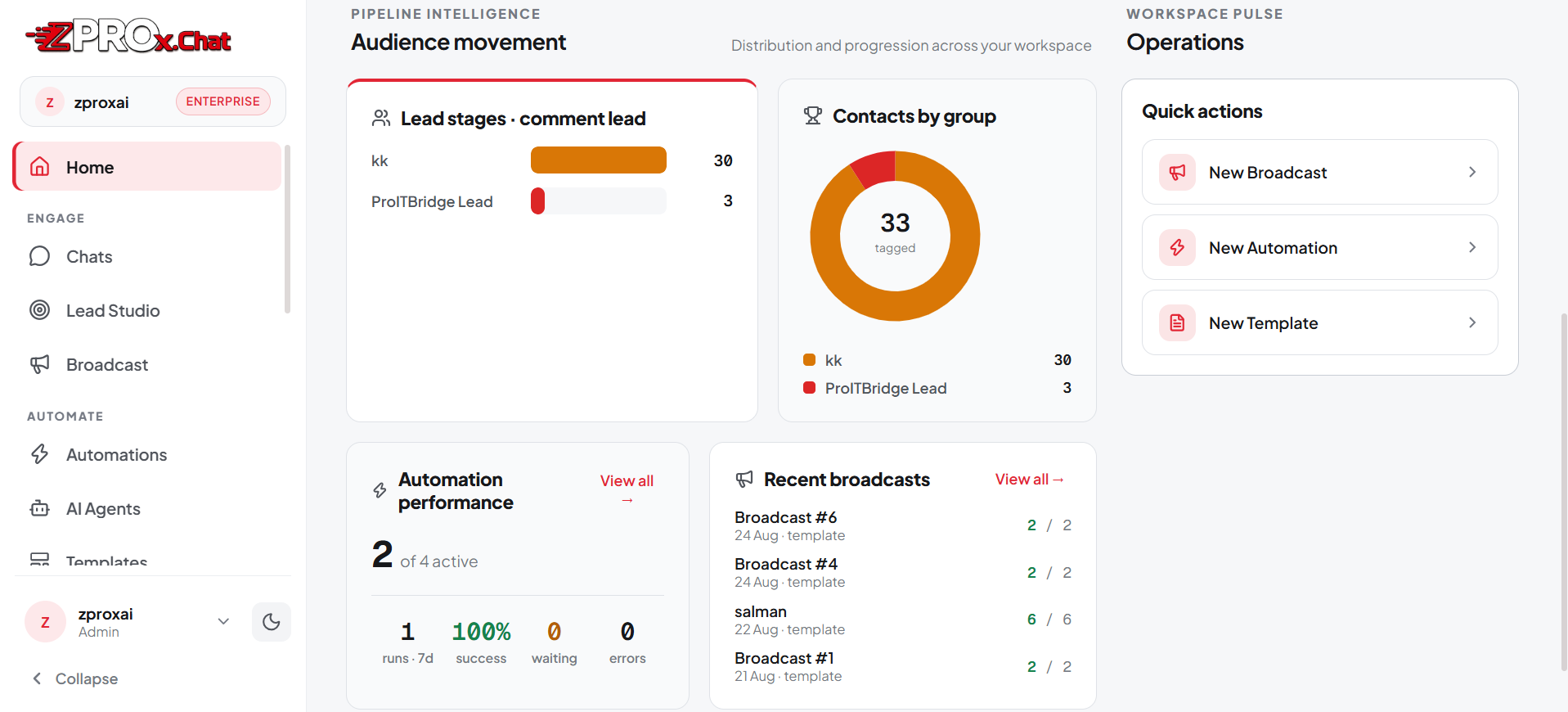Click the zproxai Admin profile avatar
Screen dimensions: 1568x712
[45, 622]
